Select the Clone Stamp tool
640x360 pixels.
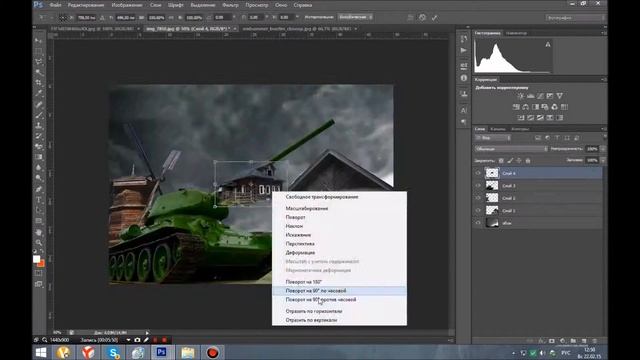click(x=39, y=126)
